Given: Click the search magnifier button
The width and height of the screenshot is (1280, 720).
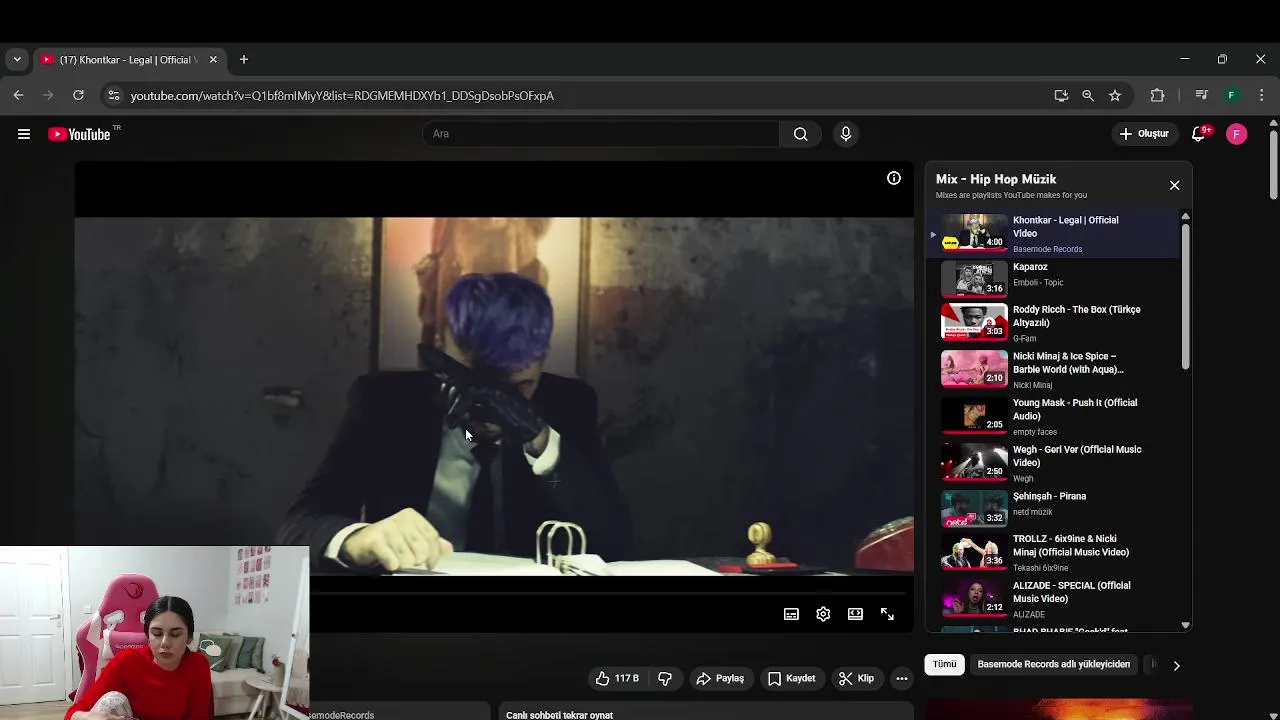Looking at the screenshot, I should (x=800, y=134).
